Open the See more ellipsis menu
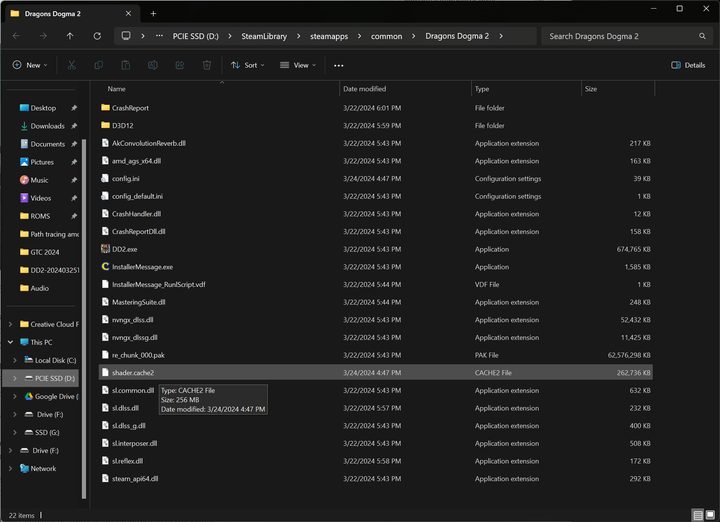This screenshot has height=522, width=720. click(338, 66)
